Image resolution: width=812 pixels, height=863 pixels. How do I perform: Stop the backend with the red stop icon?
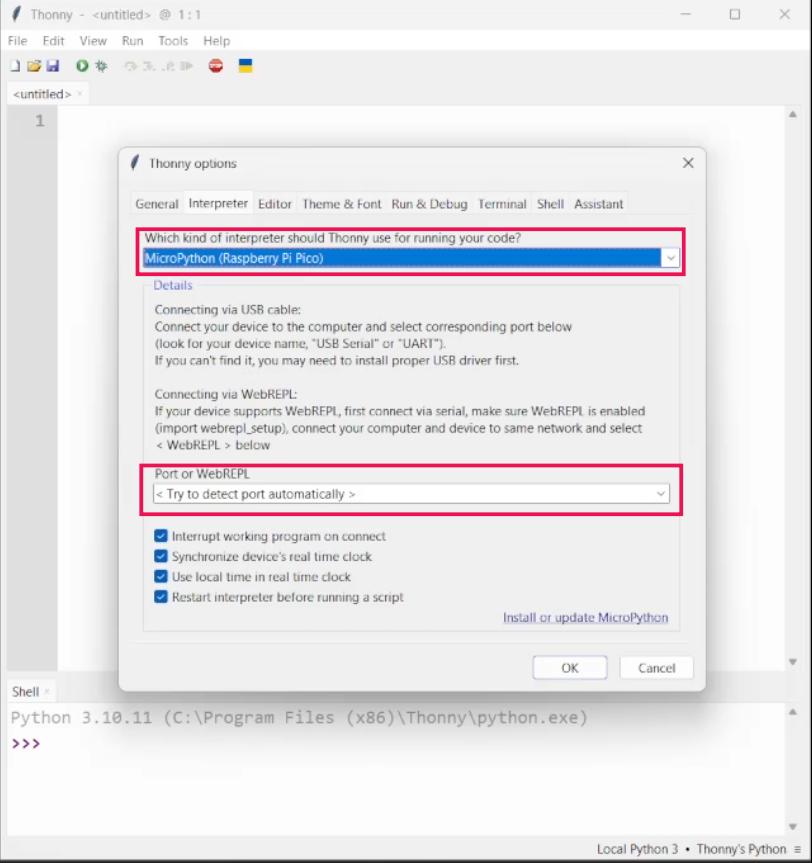point(214,63)
